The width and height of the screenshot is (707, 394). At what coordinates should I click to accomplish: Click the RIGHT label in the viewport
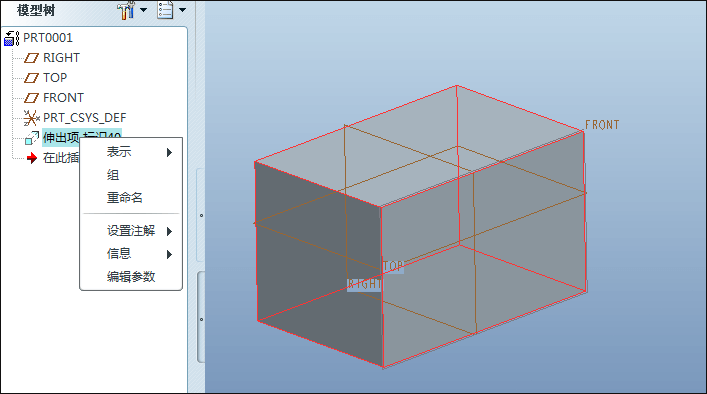click(x=364, y=284)
